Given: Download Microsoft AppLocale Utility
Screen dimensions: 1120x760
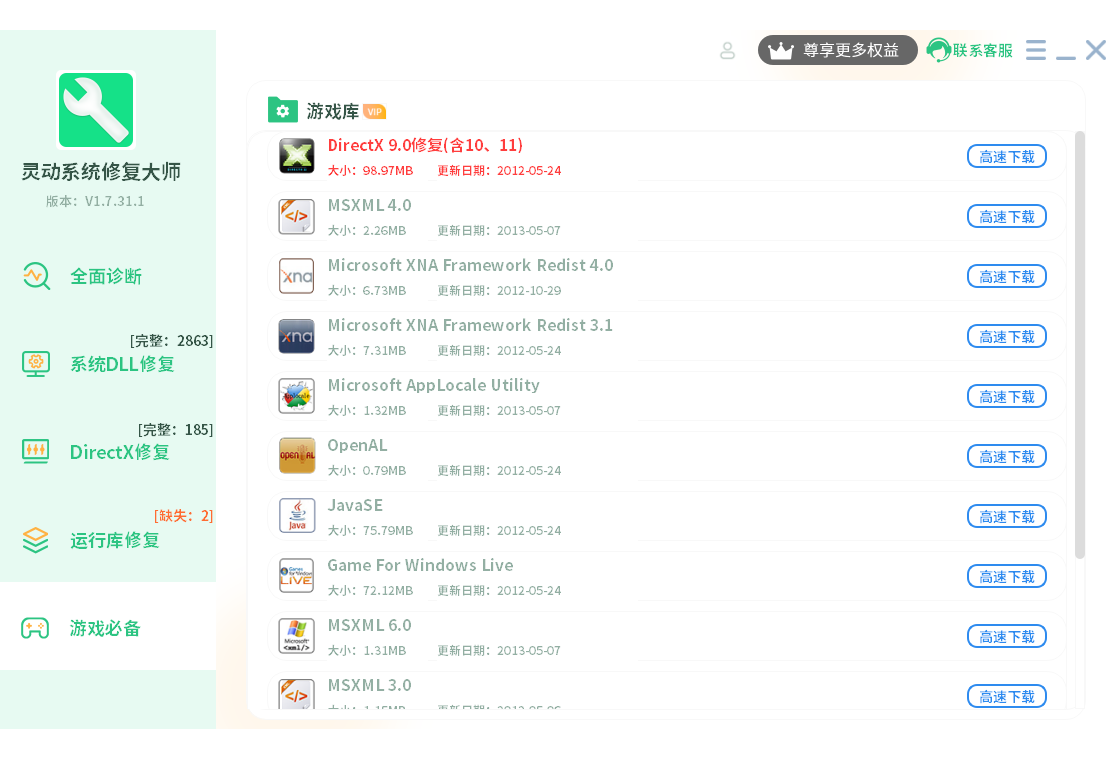Looking at the screenshot, I should [1006, 396].
